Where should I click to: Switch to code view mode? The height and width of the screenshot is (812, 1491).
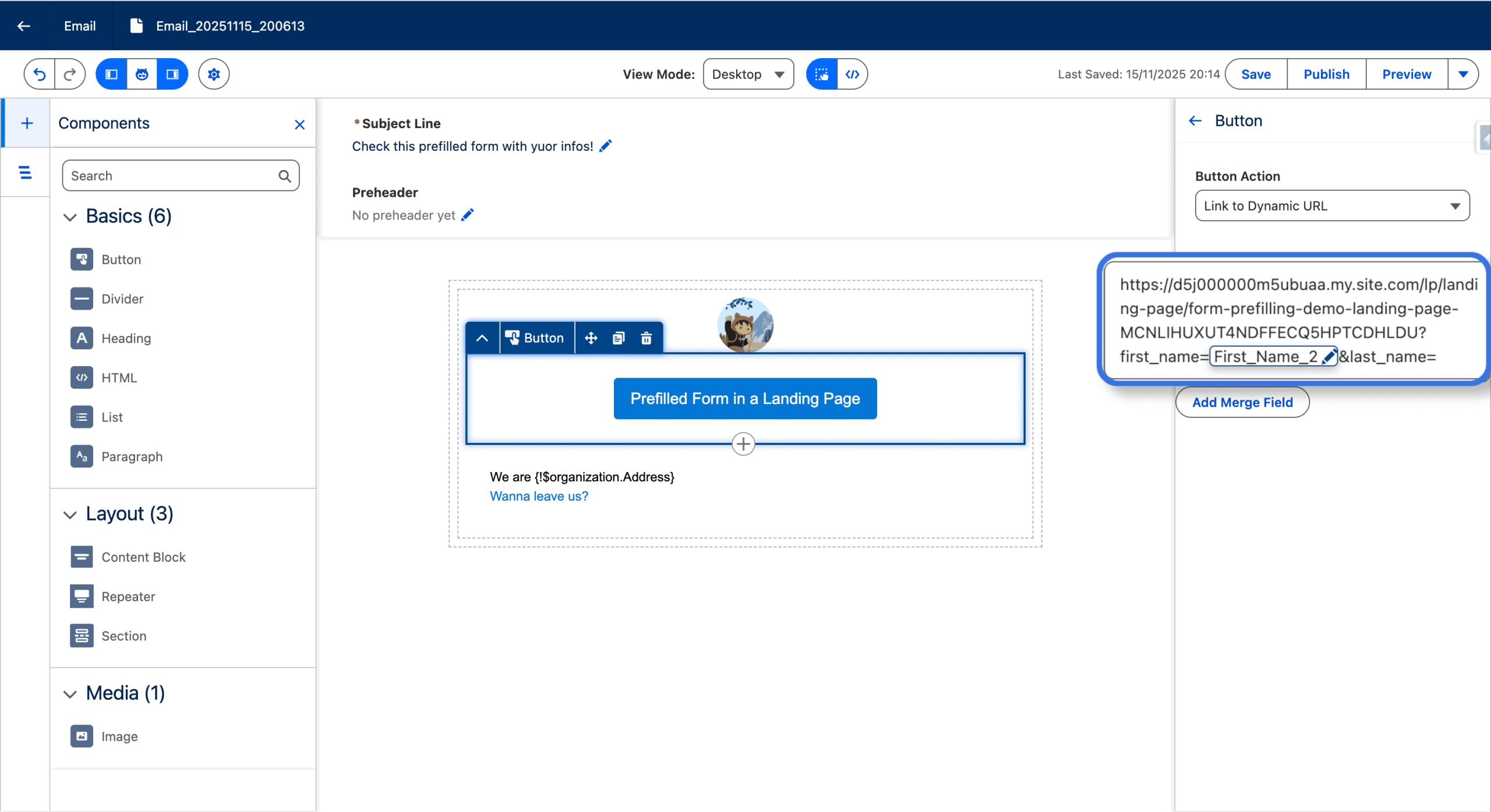click(x=852, y=75)
